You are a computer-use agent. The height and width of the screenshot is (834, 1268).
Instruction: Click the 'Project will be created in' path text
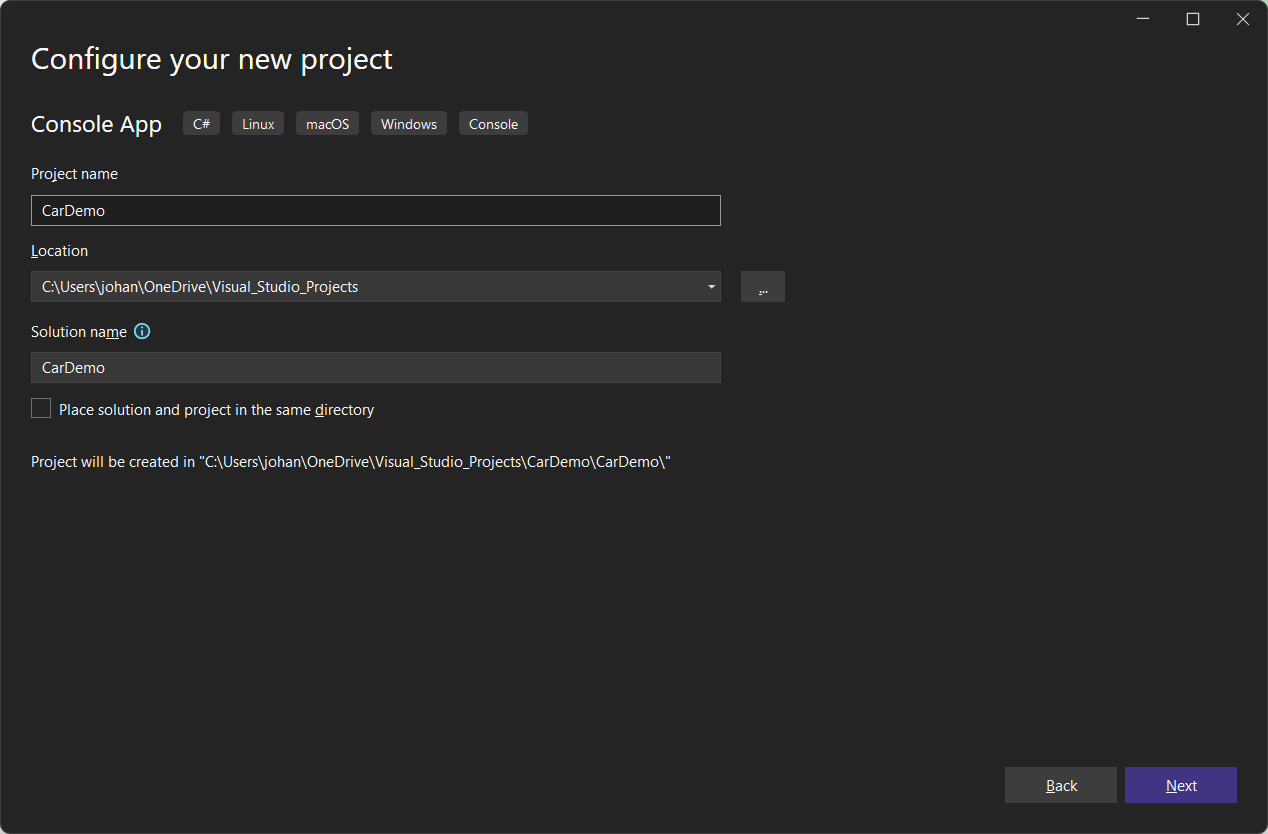point(350,462)
